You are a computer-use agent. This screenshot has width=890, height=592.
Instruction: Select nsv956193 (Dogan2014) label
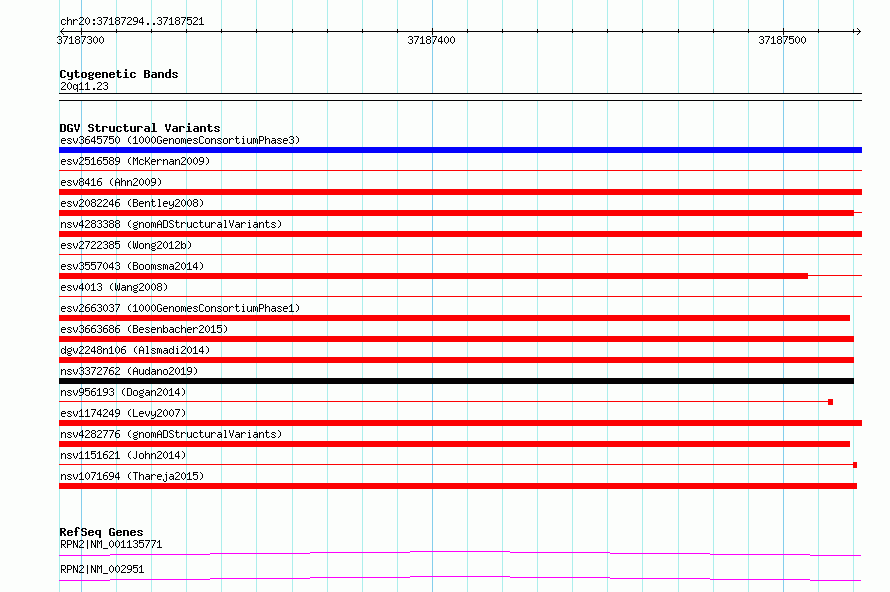pos(123,392)
